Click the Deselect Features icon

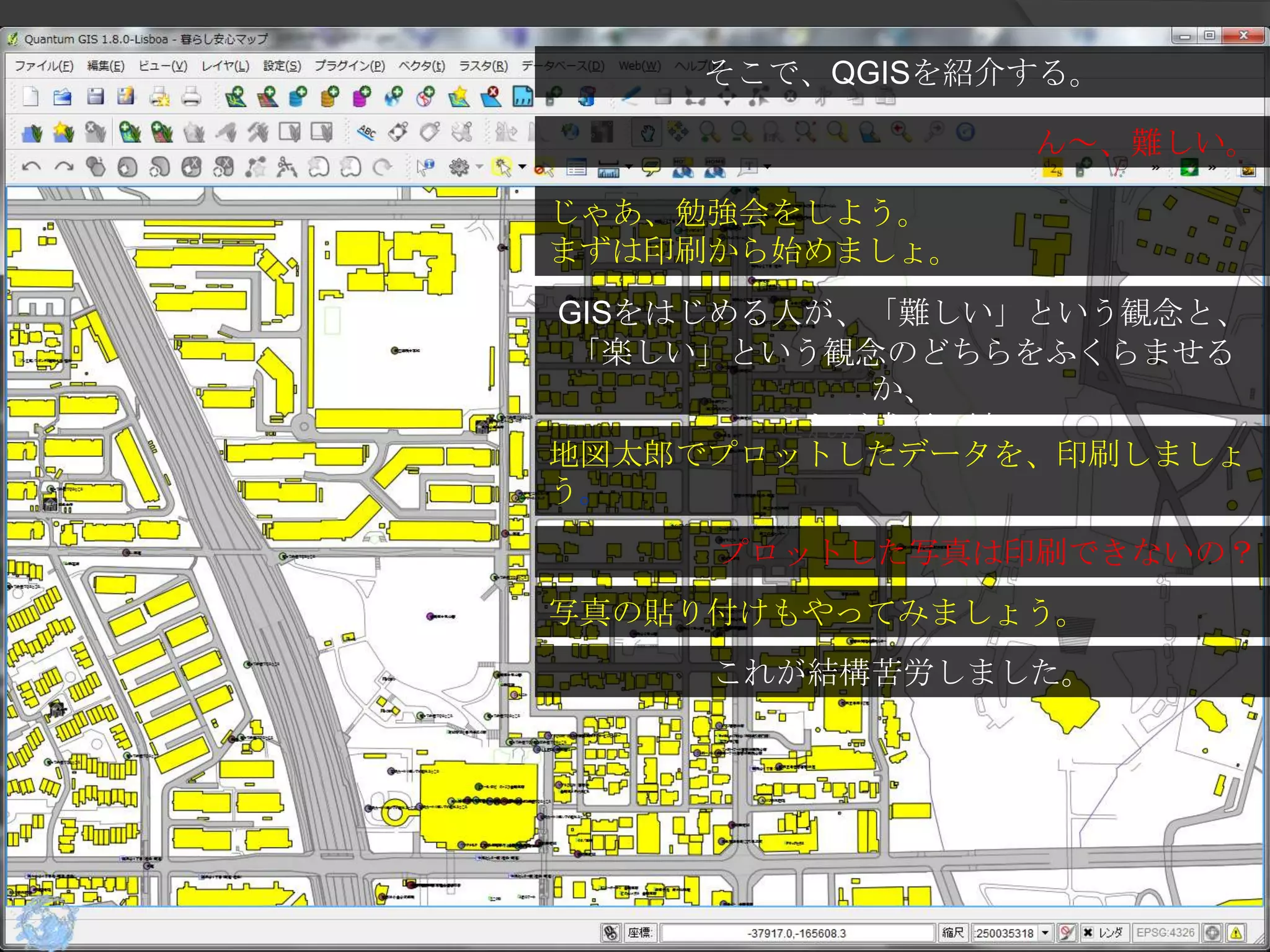pyautogui.click(x=544, y=167)
